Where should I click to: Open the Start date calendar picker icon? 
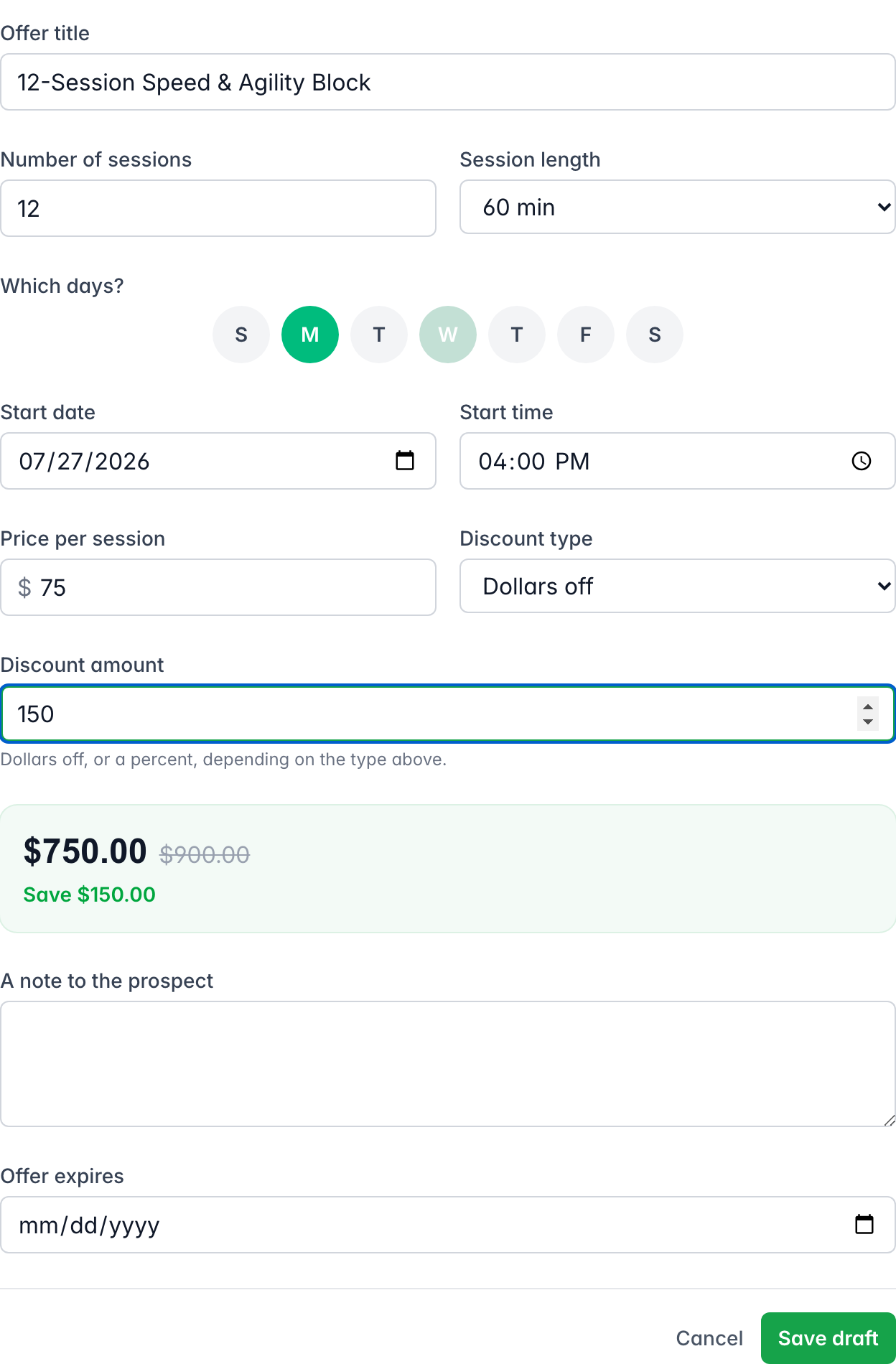(x=405, y=460)
